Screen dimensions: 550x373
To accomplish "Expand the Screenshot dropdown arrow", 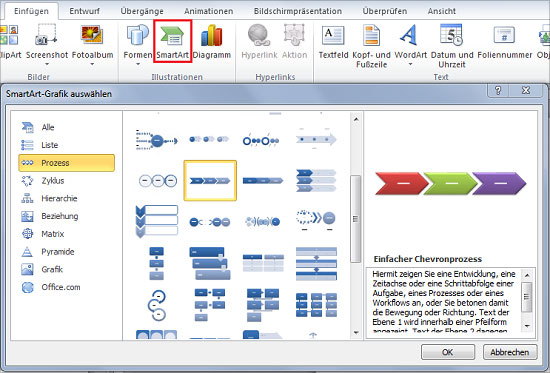I will tap(47, 64).
